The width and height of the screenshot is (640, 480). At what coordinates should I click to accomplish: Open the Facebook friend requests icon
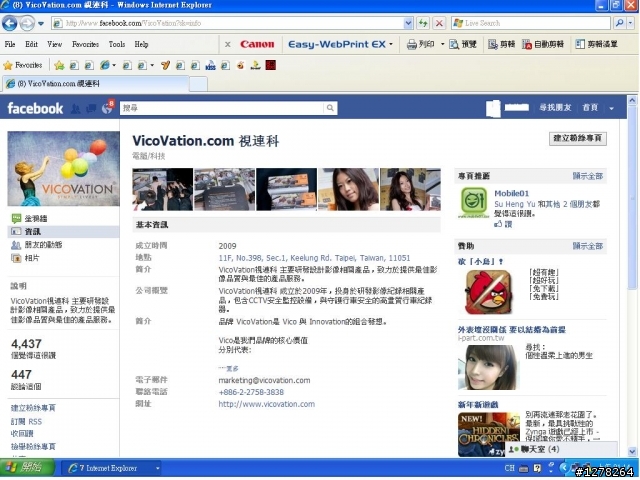(76, 109)
